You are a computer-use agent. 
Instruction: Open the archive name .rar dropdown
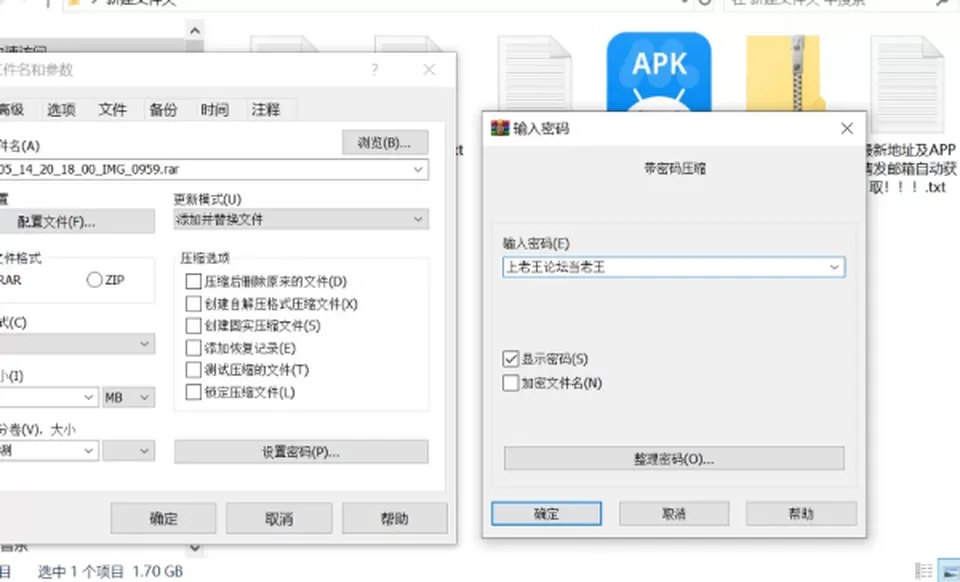coord(418,169)
